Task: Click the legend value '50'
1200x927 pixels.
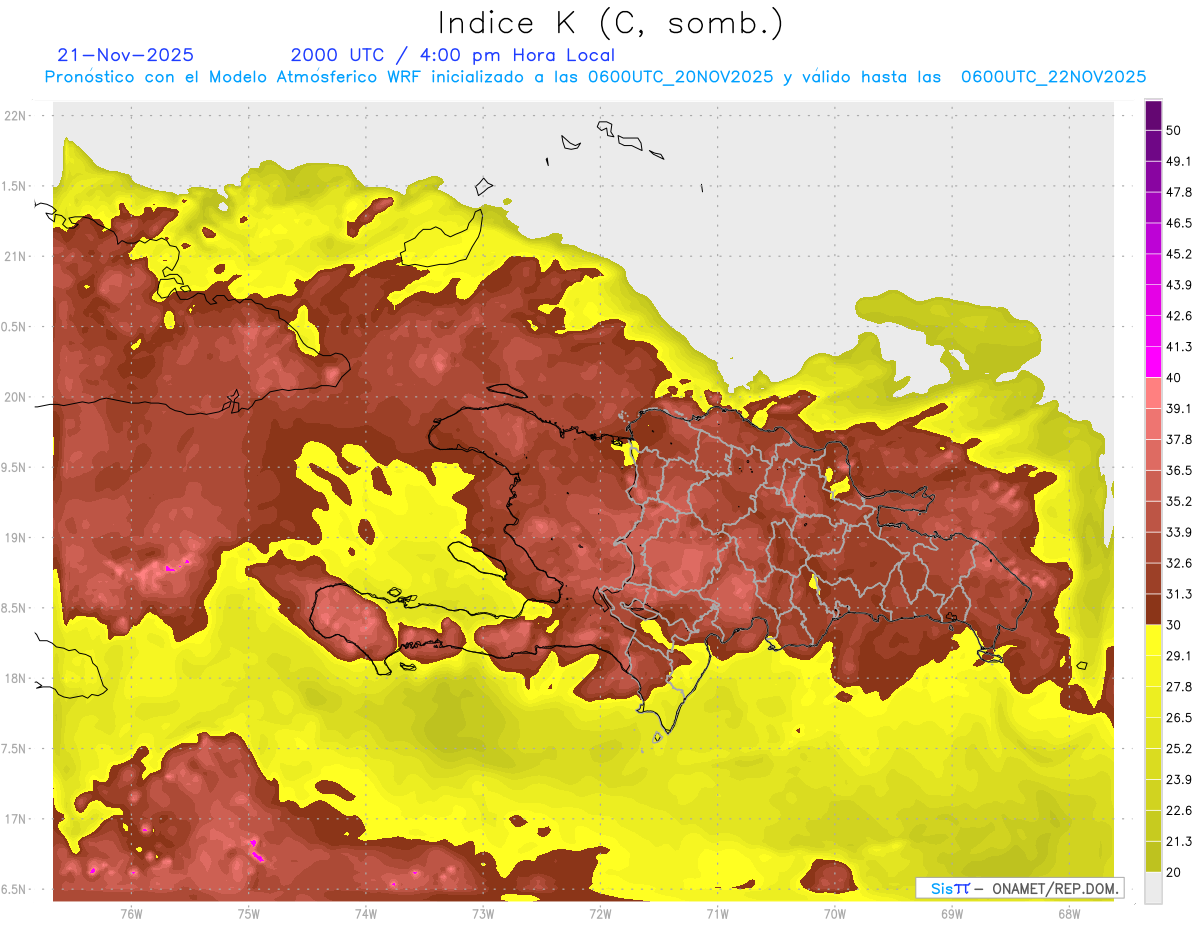Action: (x=1174, y=130)
